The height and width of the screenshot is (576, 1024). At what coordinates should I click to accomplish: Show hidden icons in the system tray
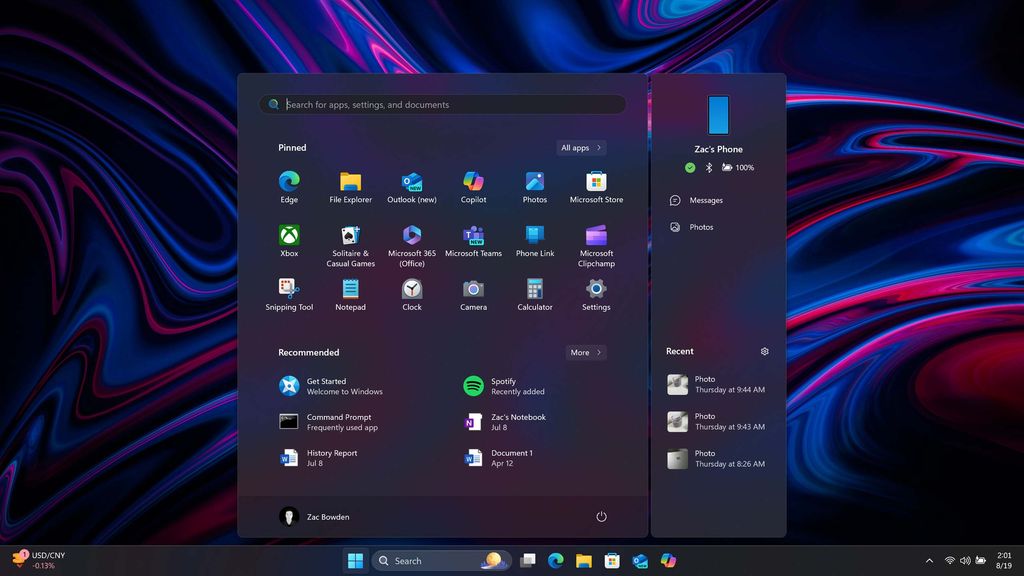930,561
